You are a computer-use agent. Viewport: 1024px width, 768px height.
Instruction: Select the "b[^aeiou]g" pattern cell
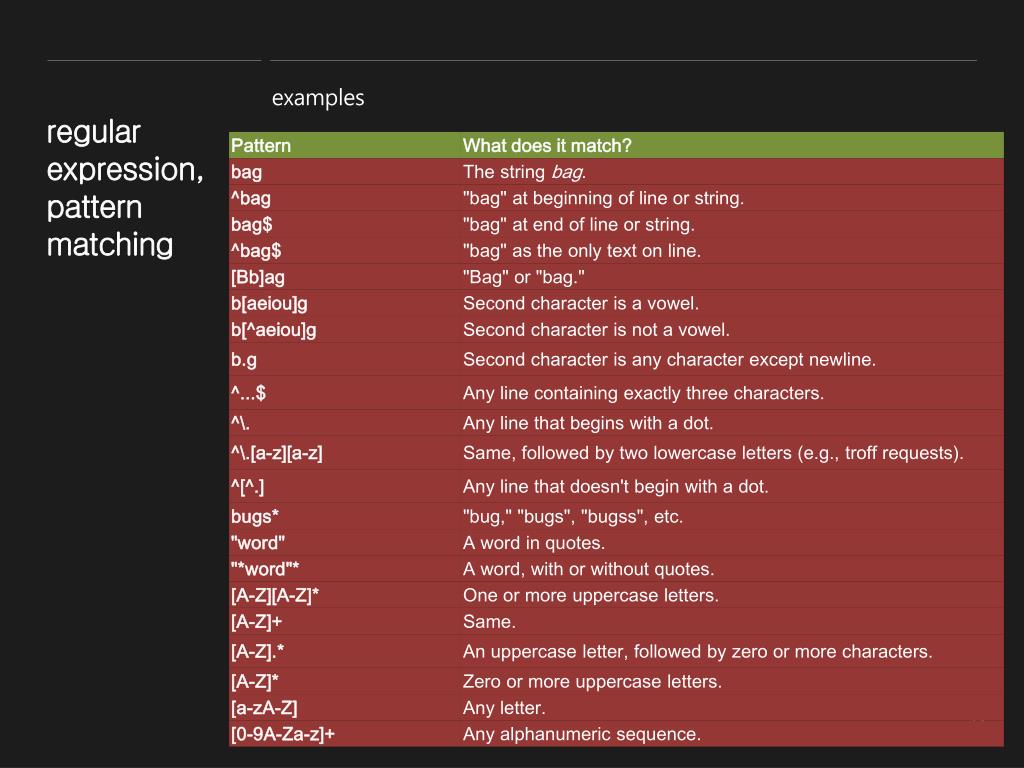click(x=273, y=330)
